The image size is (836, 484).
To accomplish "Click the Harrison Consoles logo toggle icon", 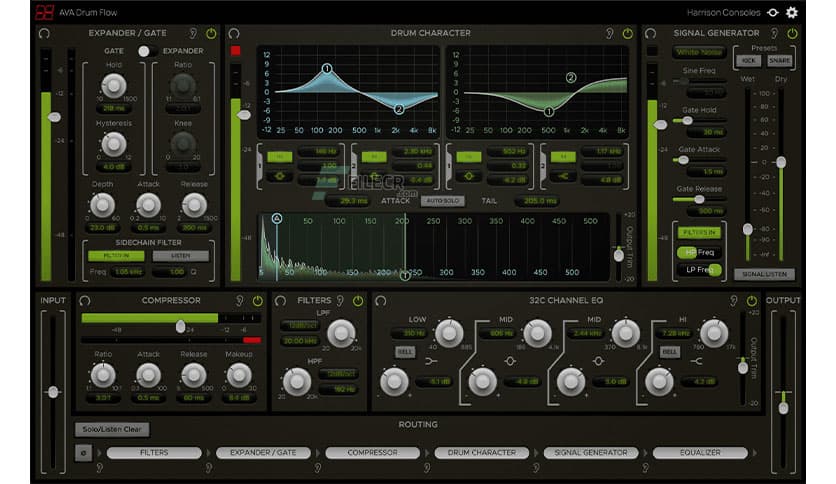I will point(773,12).
